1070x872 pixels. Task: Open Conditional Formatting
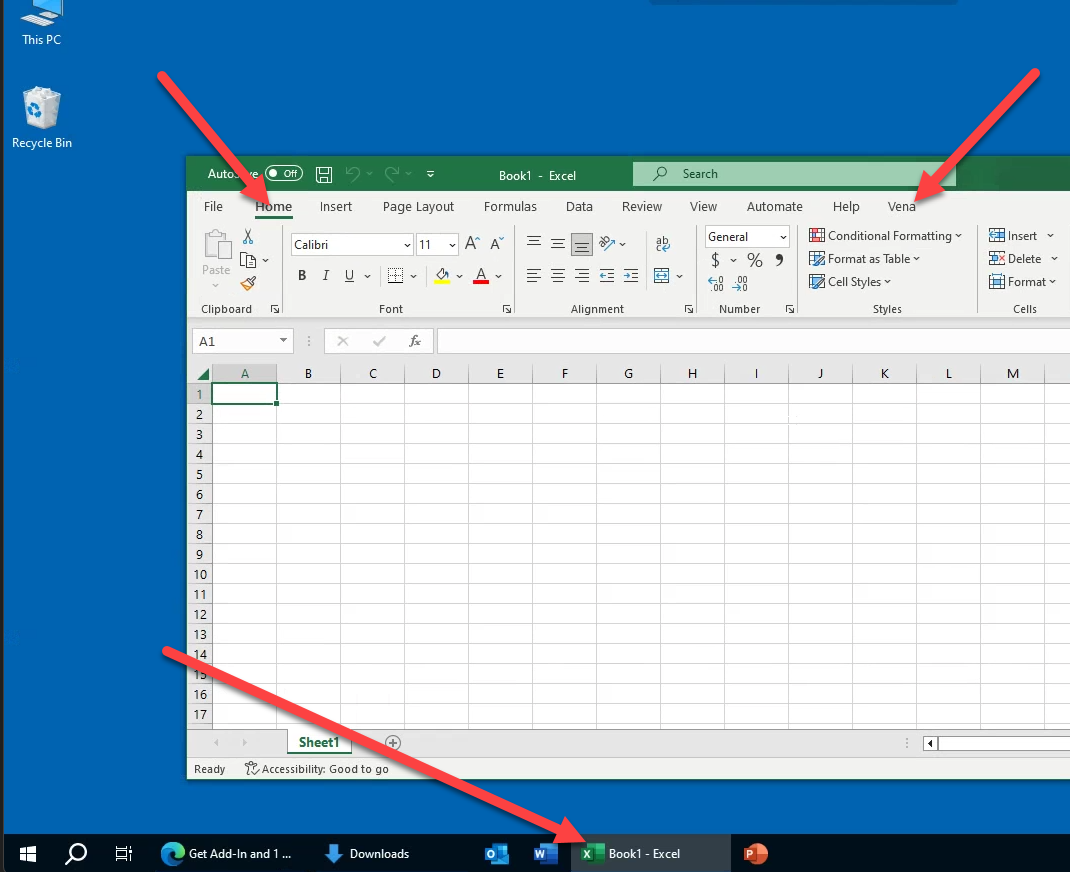[885, 235]
